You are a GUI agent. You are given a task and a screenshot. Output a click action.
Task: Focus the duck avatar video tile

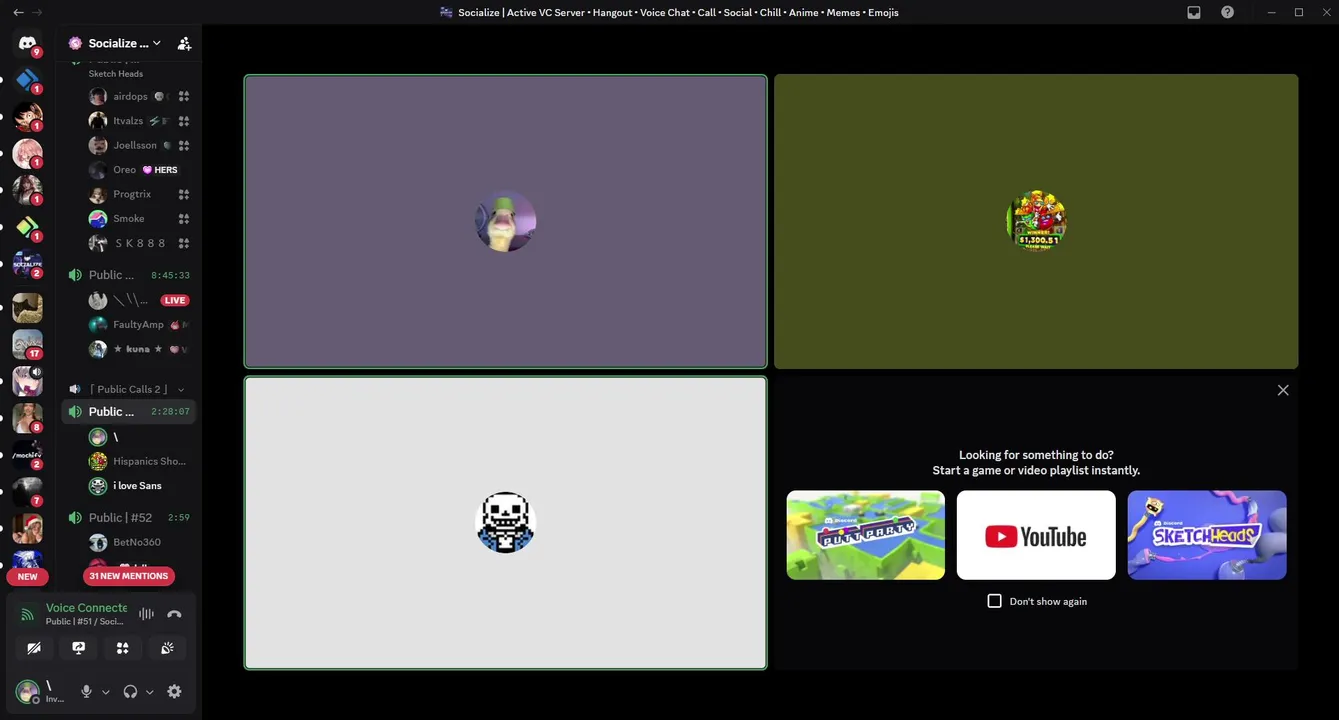pos(506,221)
